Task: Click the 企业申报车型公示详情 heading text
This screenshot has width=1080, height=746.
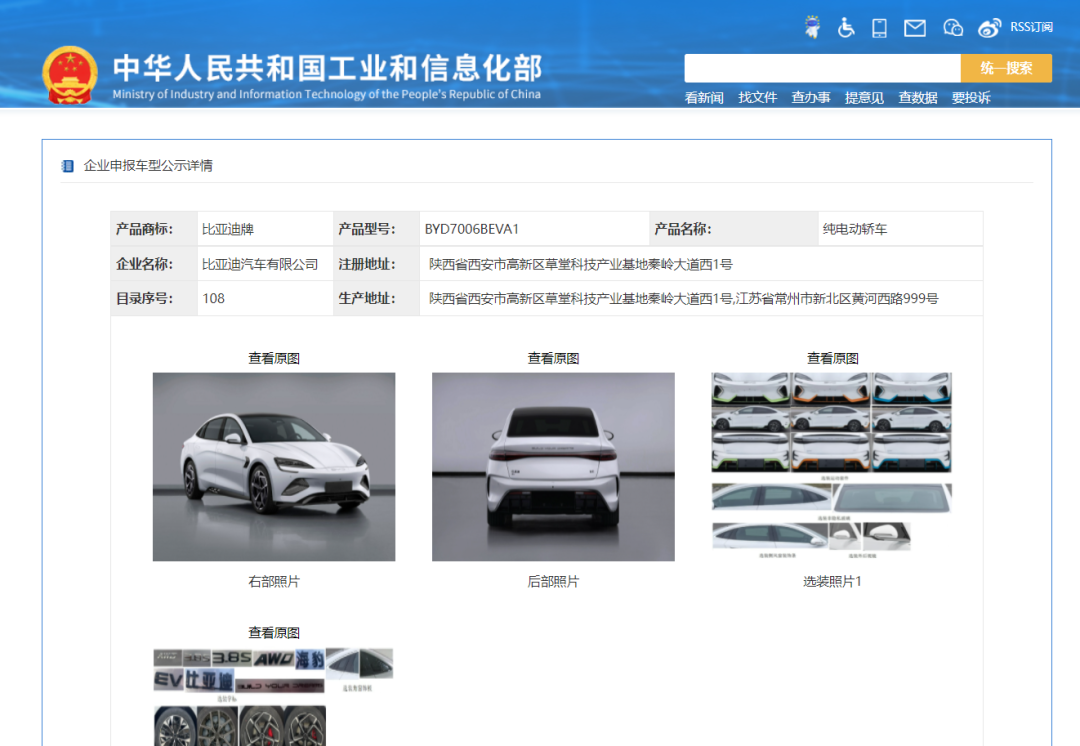Action: 148,166
